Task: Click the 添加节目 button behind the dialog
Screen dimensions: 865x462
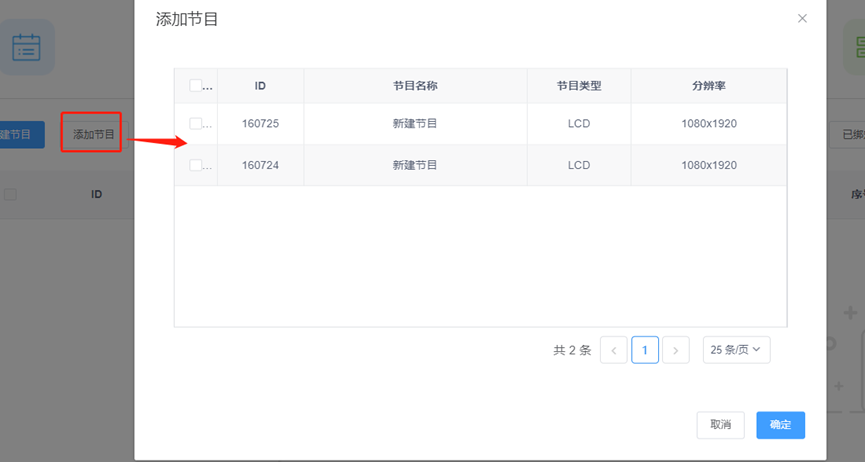Action: pyautogui.click(x=92, y=134)
